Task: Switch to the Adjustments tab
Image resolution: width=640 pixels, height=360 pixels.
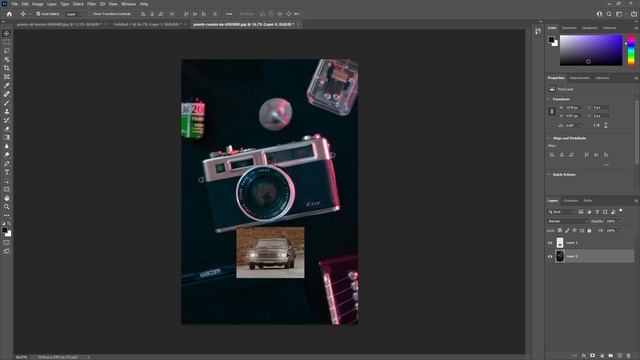Action: pyautogui.click(x=580, y=78)
